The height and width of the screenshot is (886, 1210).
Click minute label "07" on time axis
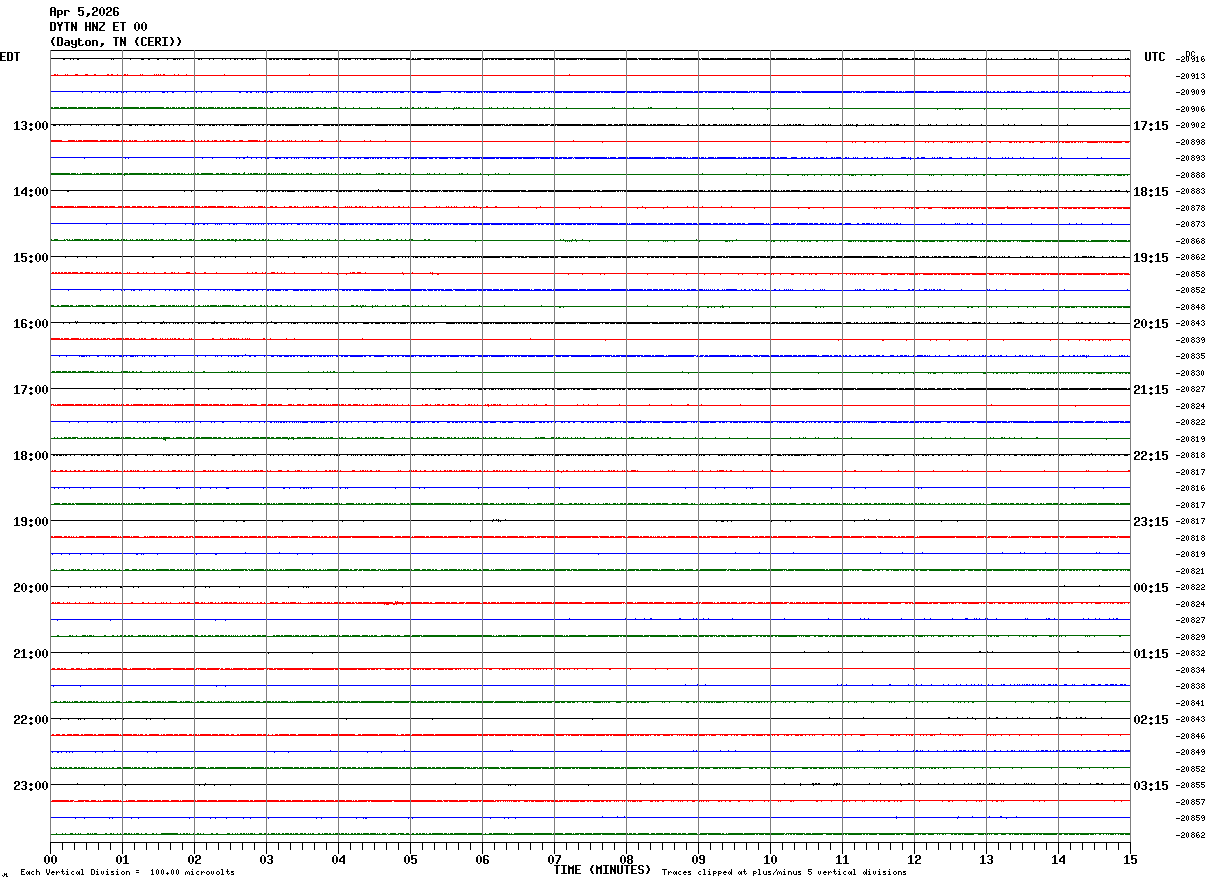555,860
